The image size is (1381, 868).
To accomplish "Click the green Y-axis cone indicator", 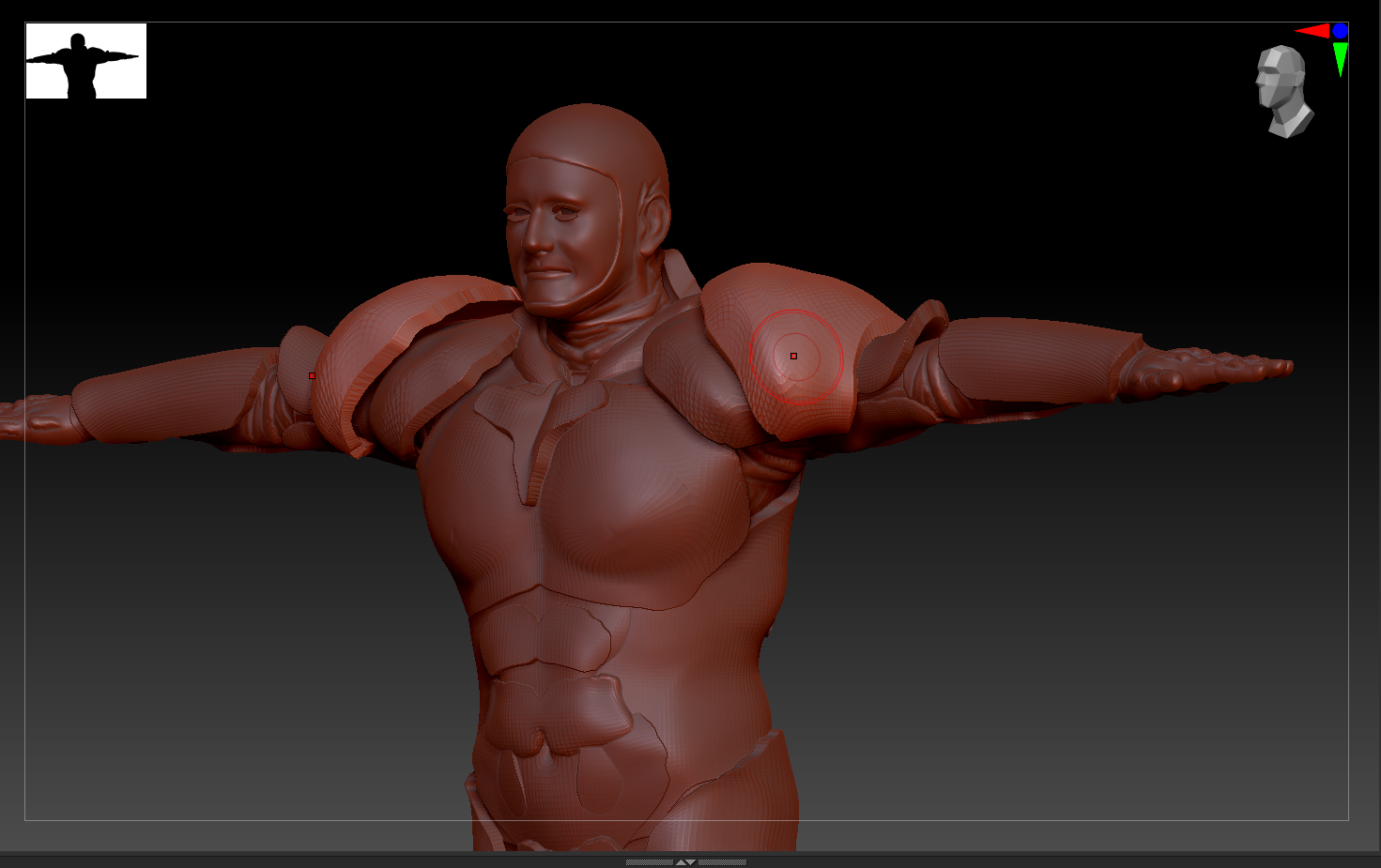I will tap(1341, 59).
